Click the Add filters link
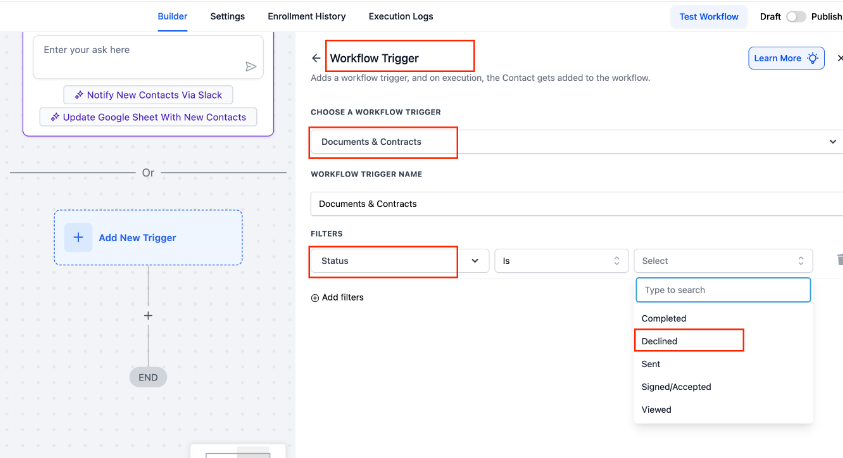843x458 pixels. 337,297
